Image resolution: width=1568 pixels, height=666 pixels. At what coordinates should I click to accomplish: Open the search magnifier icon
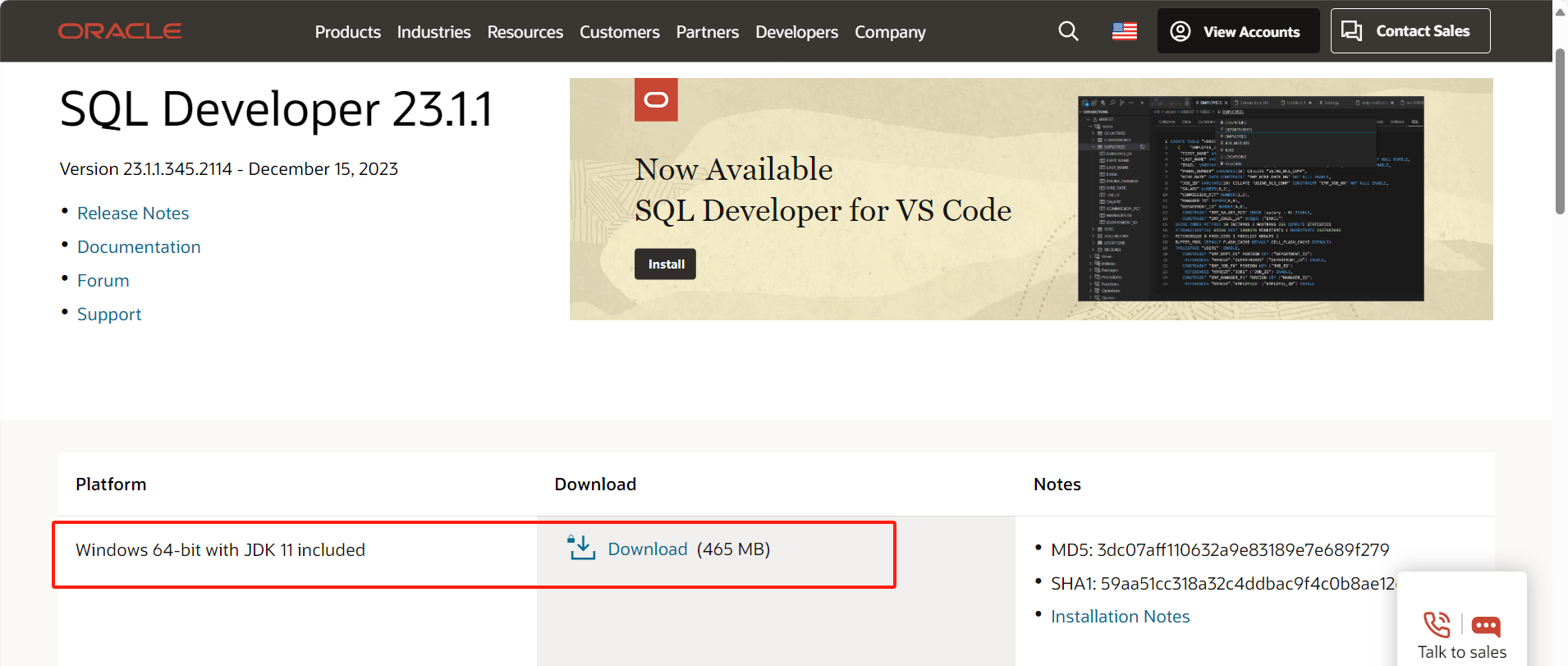[x=1068, y=31]
